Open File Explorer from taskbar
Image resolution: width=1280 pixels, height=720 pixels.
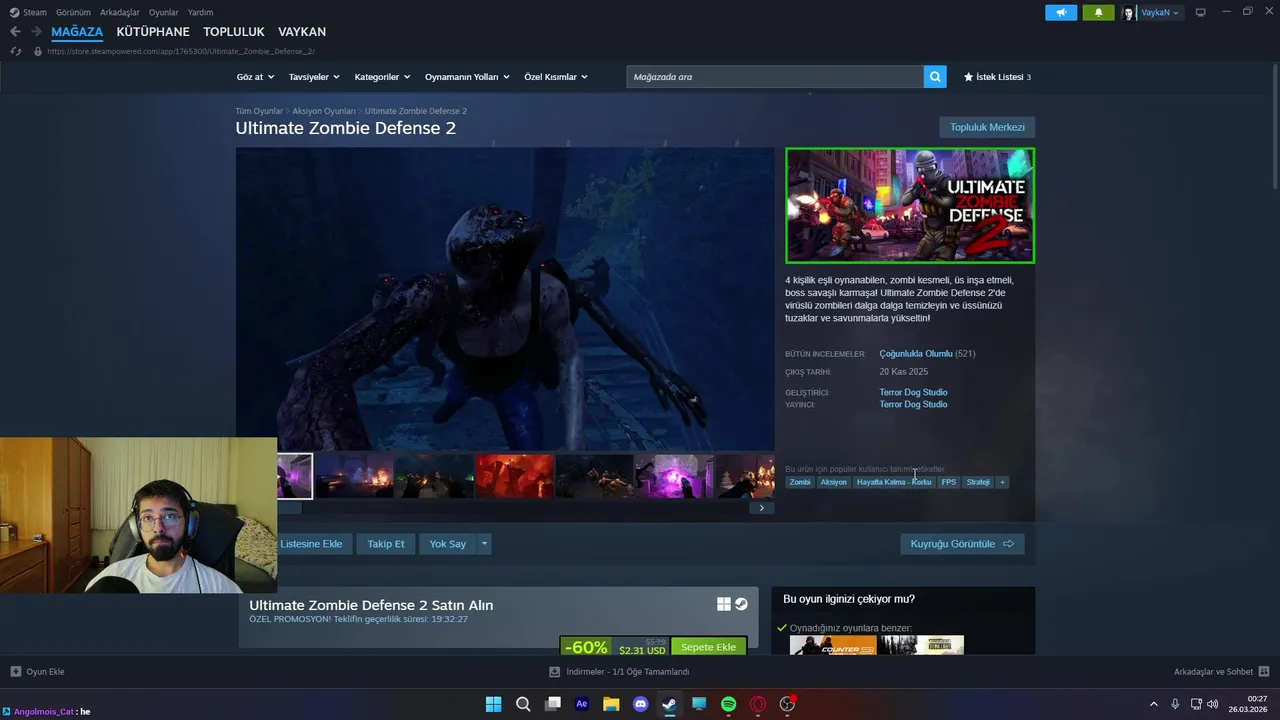pos(611,704)
